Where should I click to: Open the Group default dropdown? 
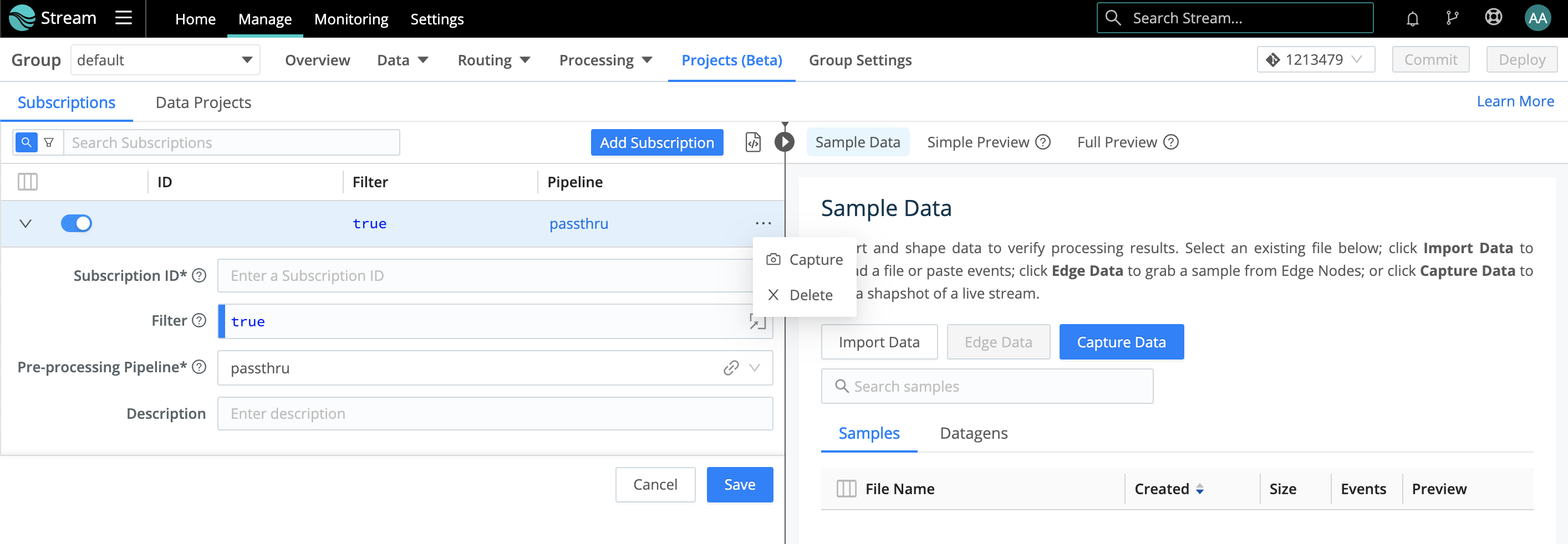pyautogui.click(x=165, y=60)
